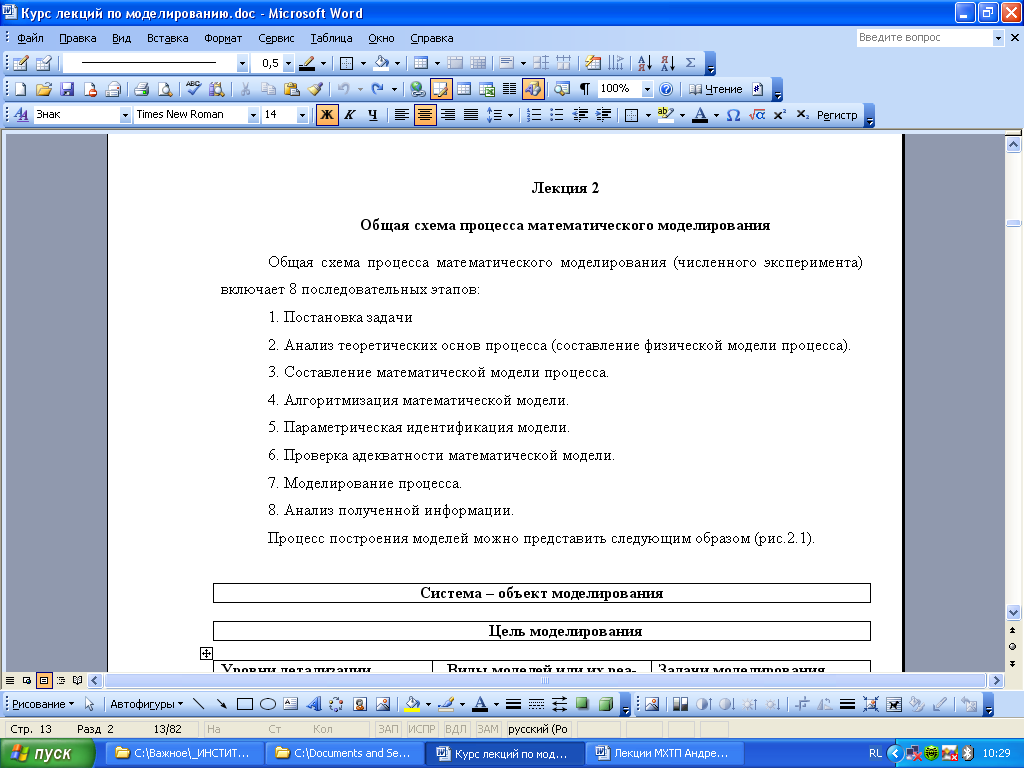Toggle center alignment
The height and width of the screenshot is (768, 1024).
click(424, 115)
